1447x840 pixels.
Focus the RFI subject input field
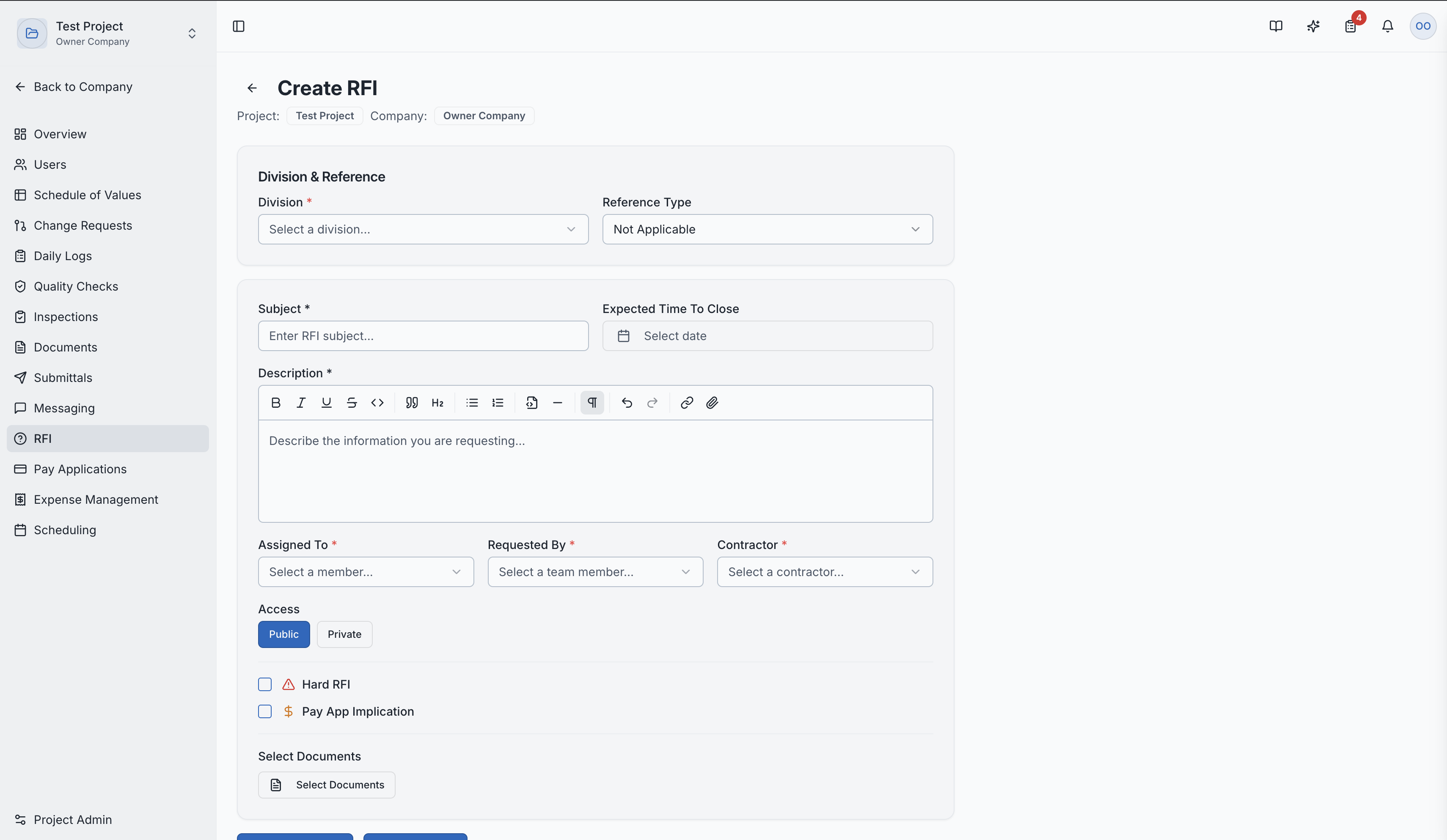pos(423,336)
